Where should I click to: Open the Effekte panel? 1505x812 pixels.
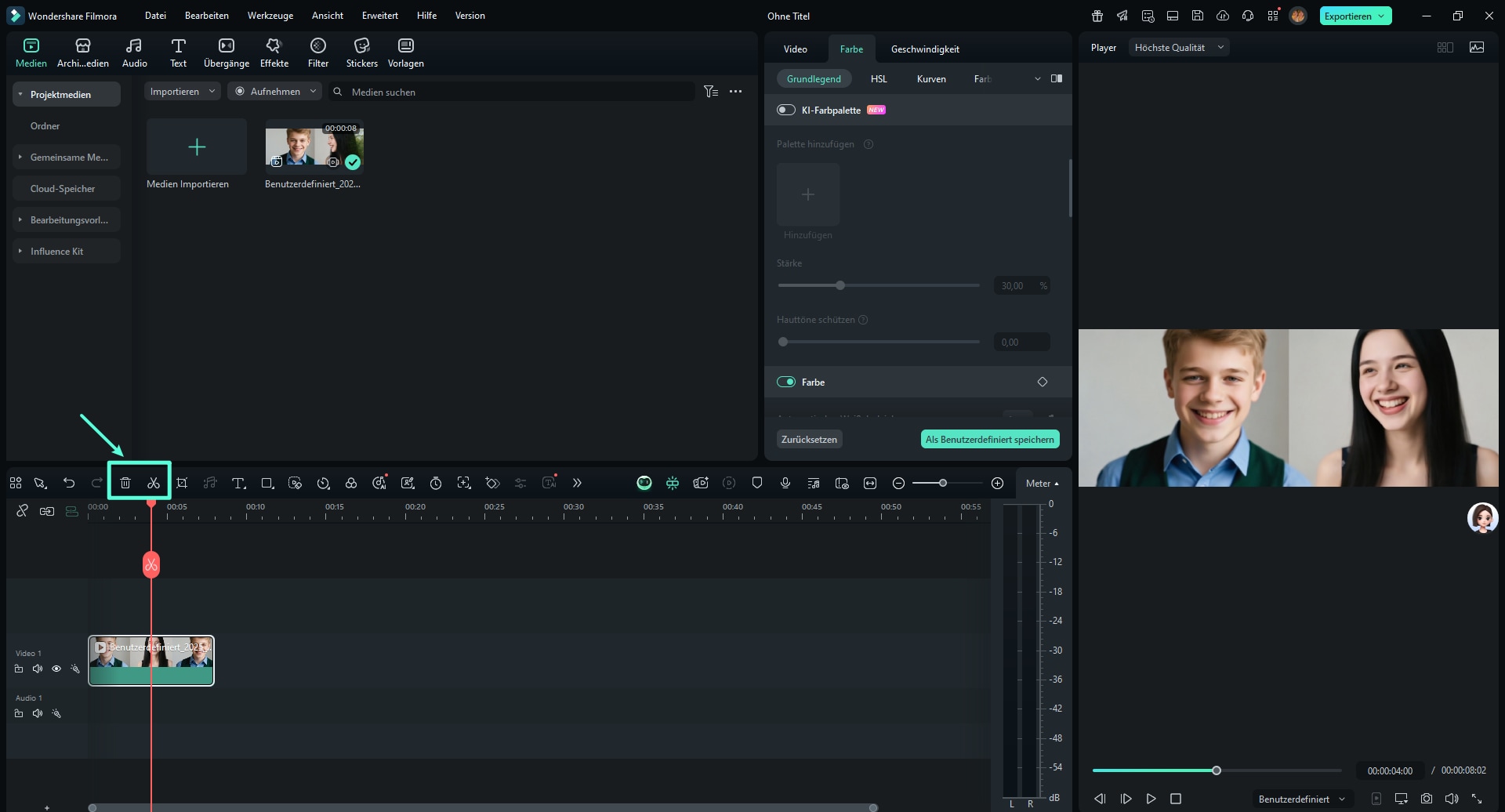coord(274,53)
